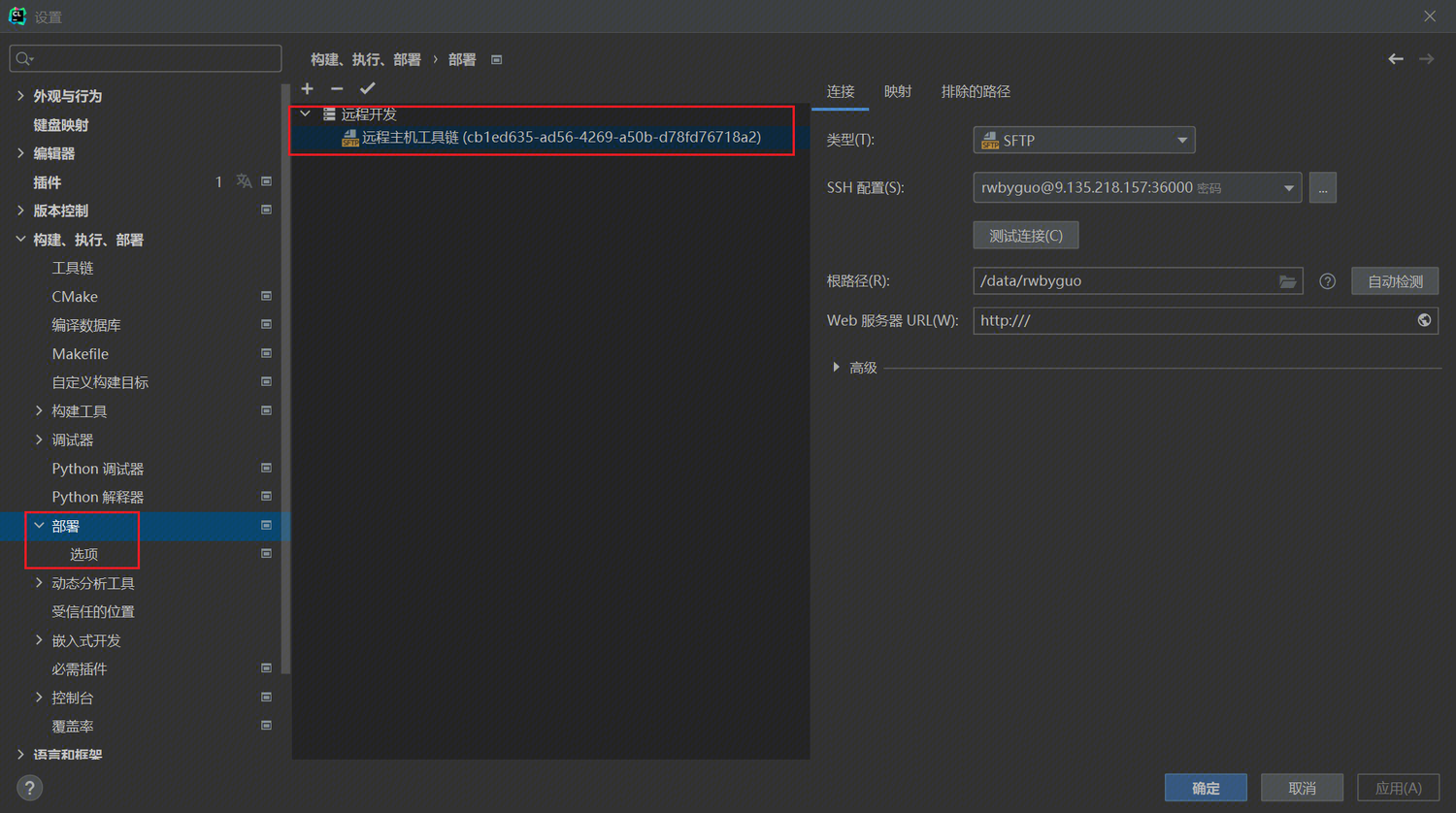Click the 测试连接 button

1025,236
